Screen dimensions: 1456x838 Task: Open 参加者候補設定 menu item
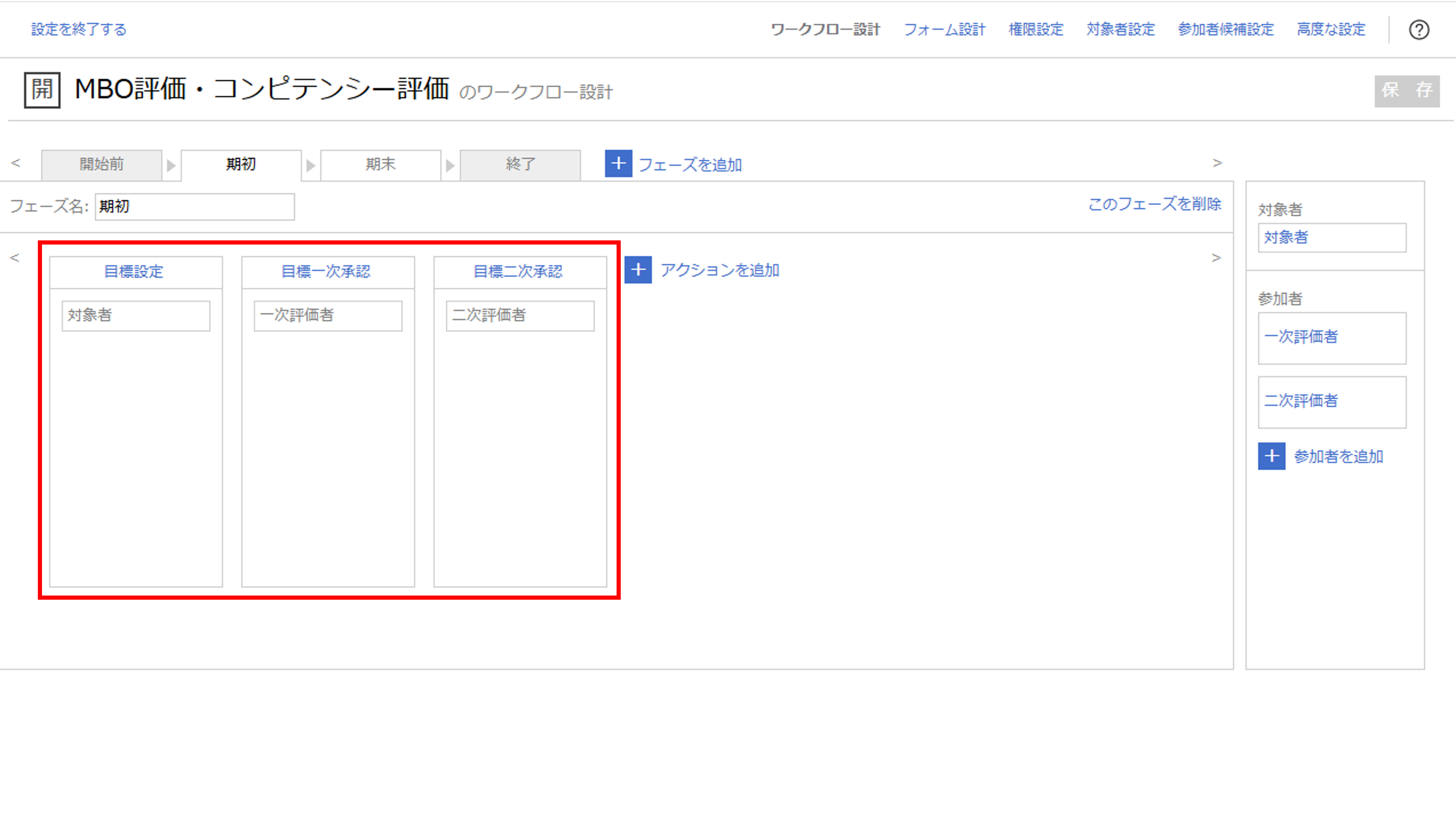coord(1225,30)
